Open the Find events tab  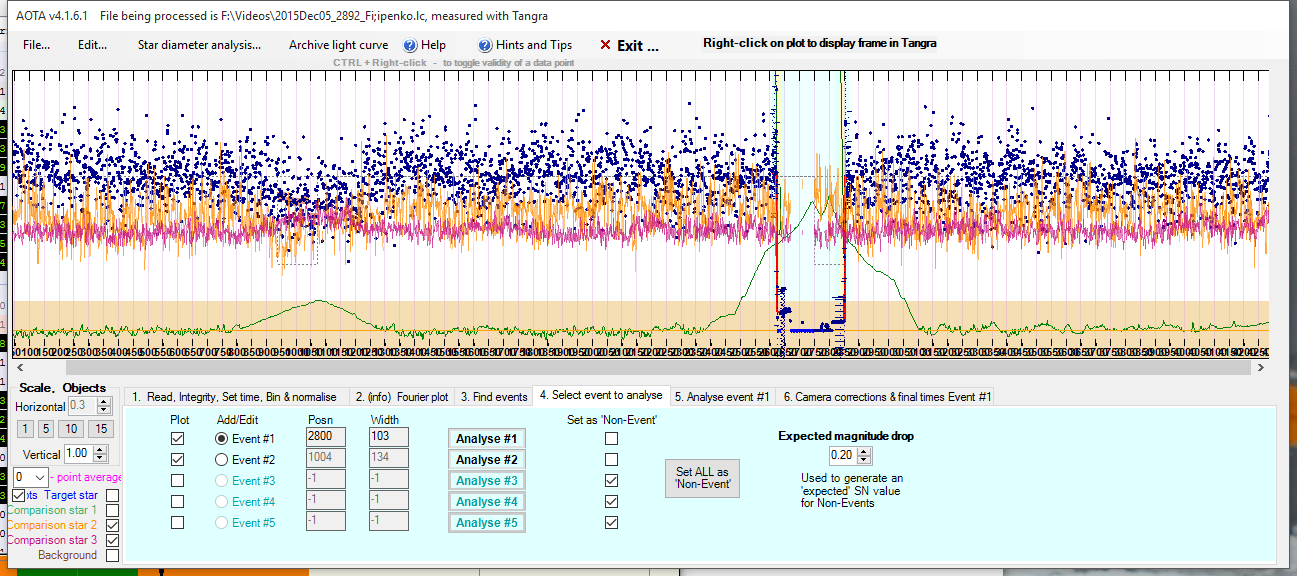pyautogui.click(x=493, y=397)
